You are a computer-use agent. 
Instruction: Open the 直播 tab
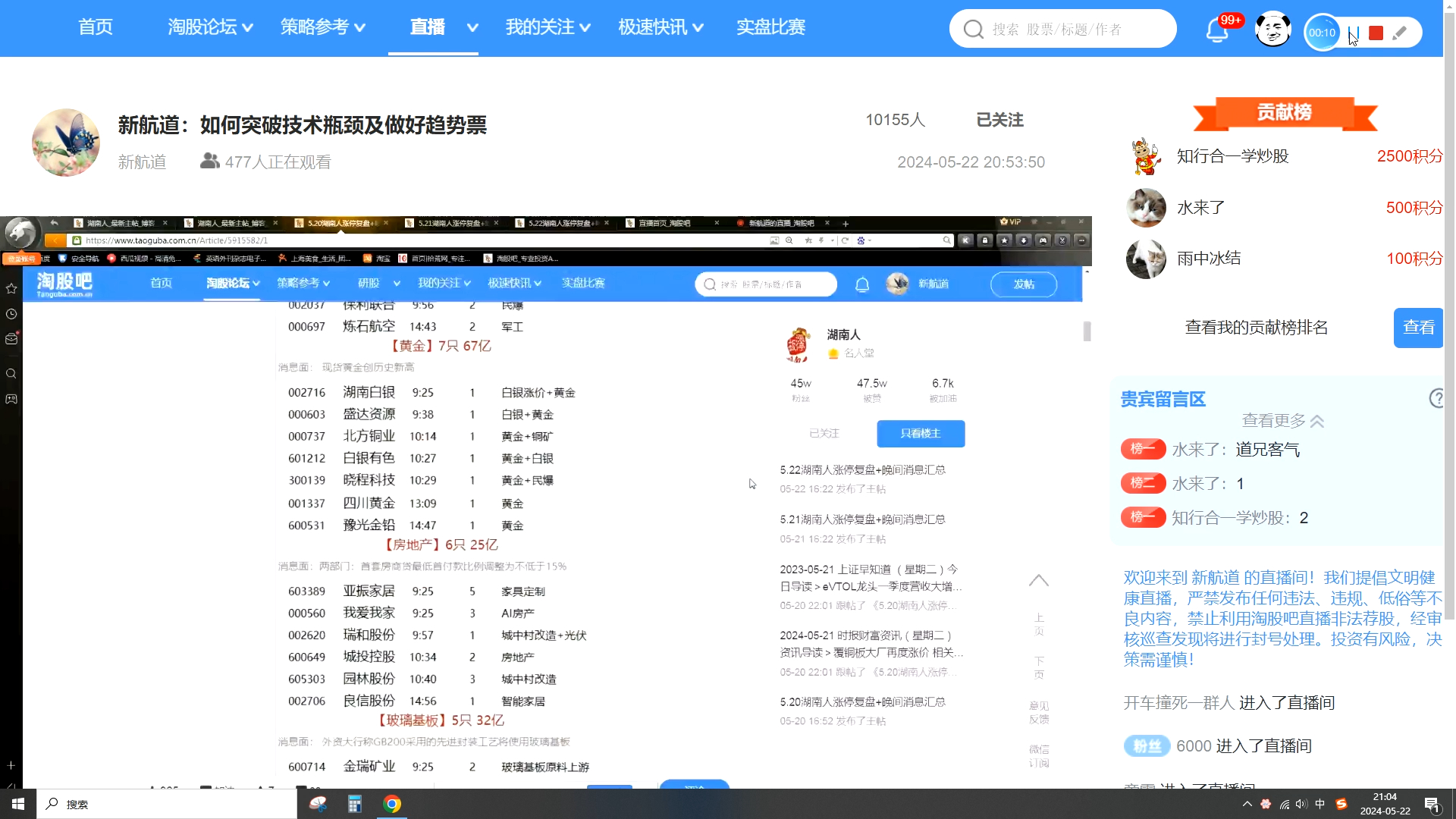click(x=427, y=27)
